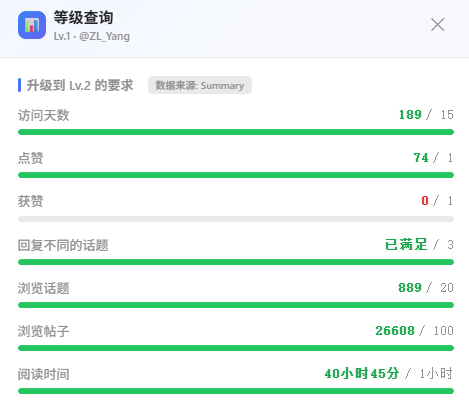
Task: Click the 40小时45分 reading time value
Action: (x=362, y=373)
